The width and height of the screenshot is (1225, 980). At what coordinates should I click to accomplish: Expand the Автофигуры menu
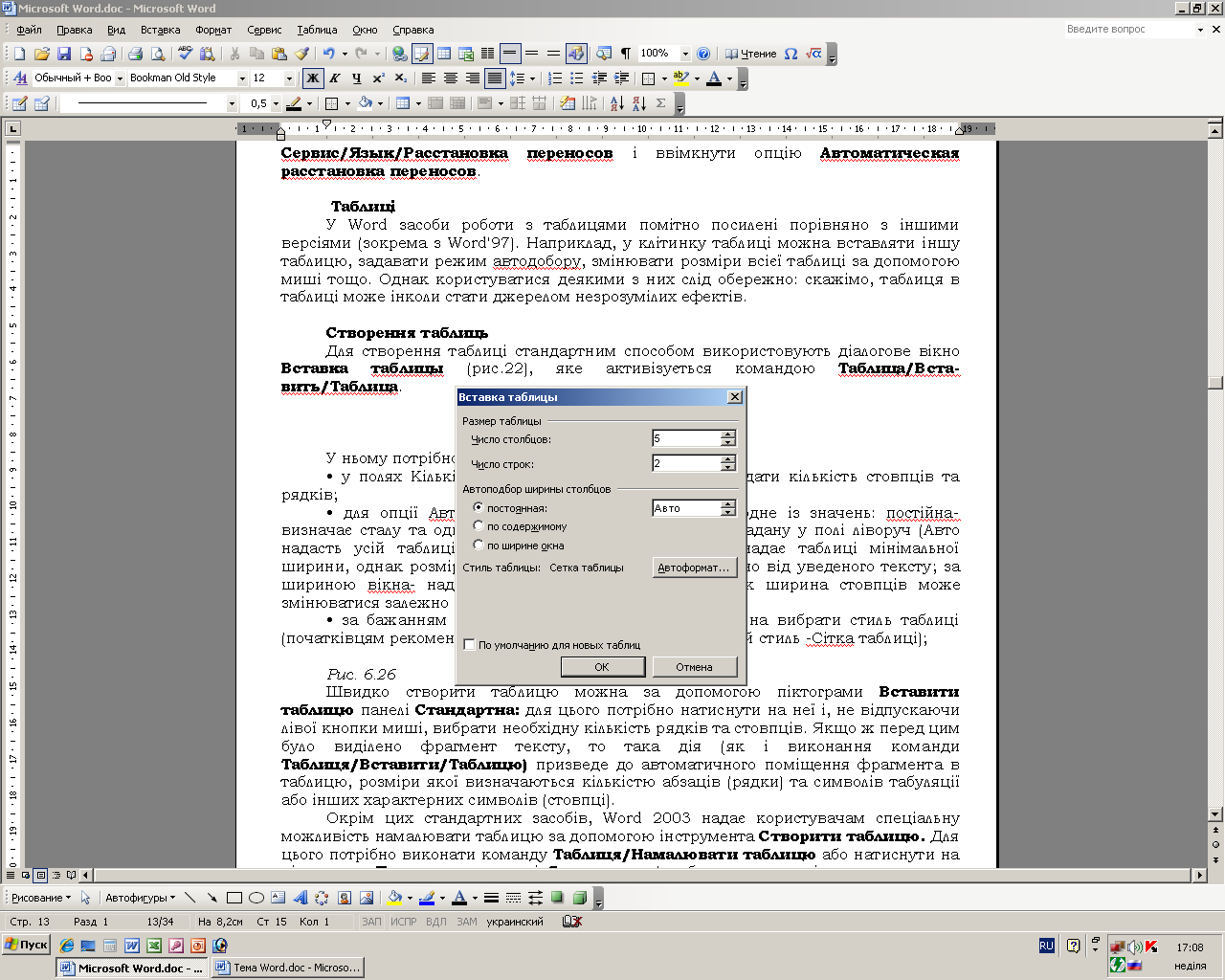(x=140, y=898)
